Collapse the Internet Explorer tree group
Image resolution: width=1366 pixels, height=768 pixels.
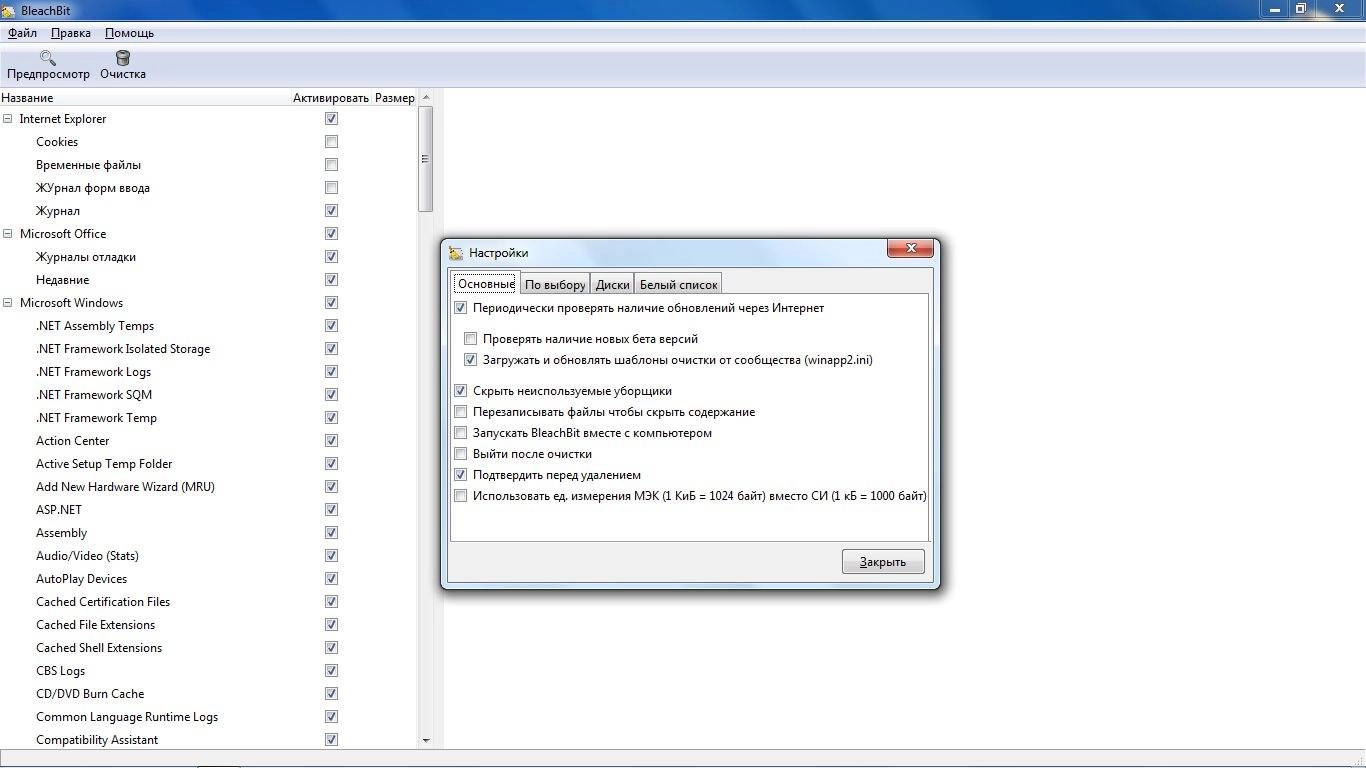8,119
